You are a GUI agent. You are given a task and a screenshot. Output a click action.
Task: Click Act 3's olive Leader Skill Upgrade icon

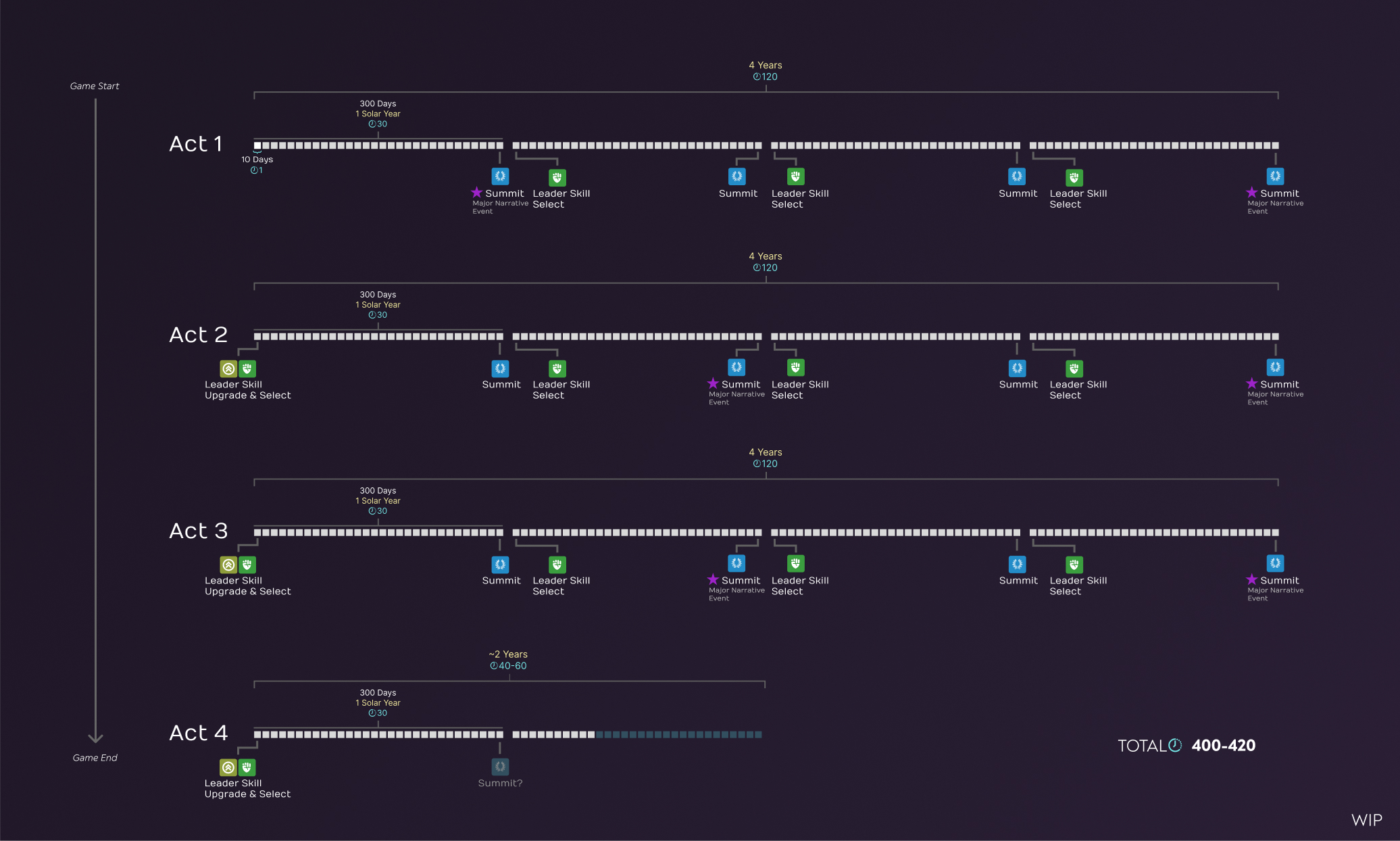(x=228, y=564)
